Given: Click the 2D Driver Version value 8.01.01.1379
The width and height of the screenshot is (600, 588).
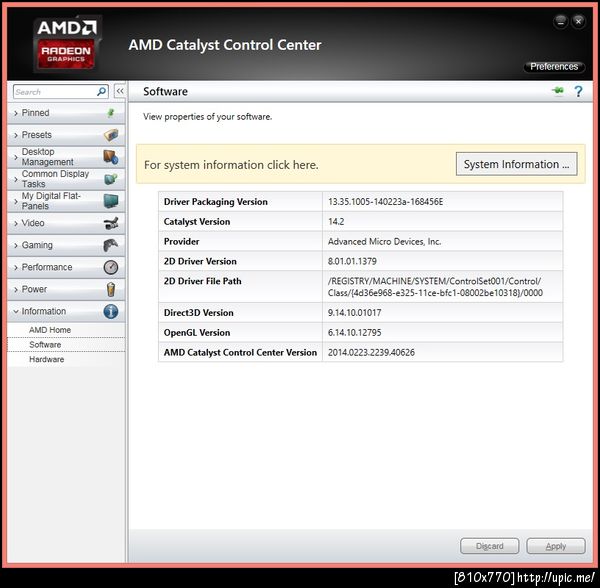Looking at the screenshot, I should tap(352, 261).
